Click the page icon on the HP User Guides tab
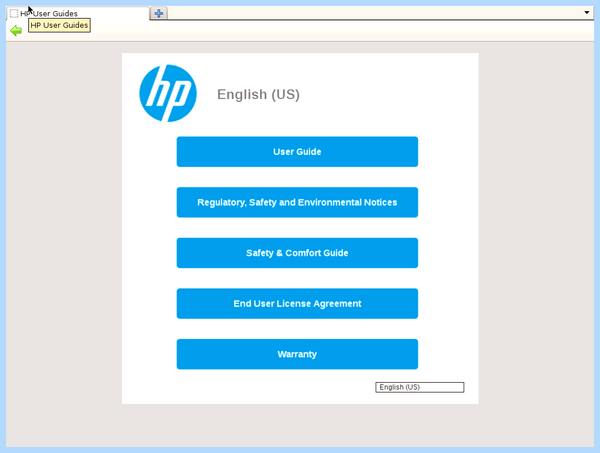 (x=14, y=14)
